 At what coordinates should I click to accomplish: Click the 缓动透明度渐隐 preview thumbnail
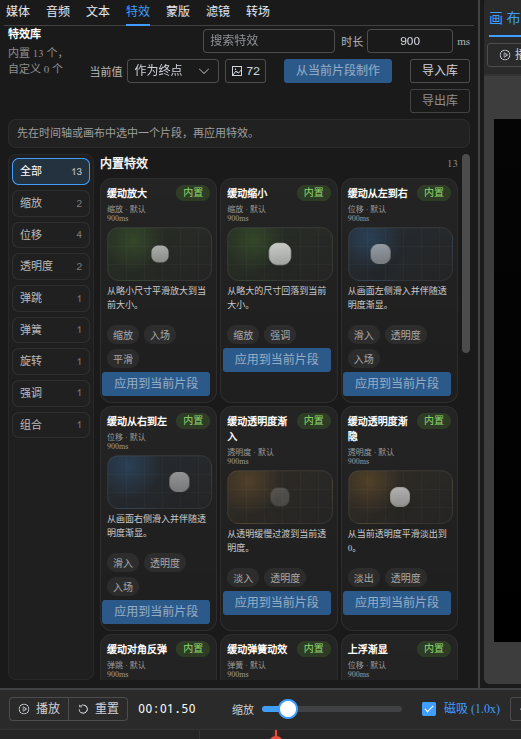point(400,497)
